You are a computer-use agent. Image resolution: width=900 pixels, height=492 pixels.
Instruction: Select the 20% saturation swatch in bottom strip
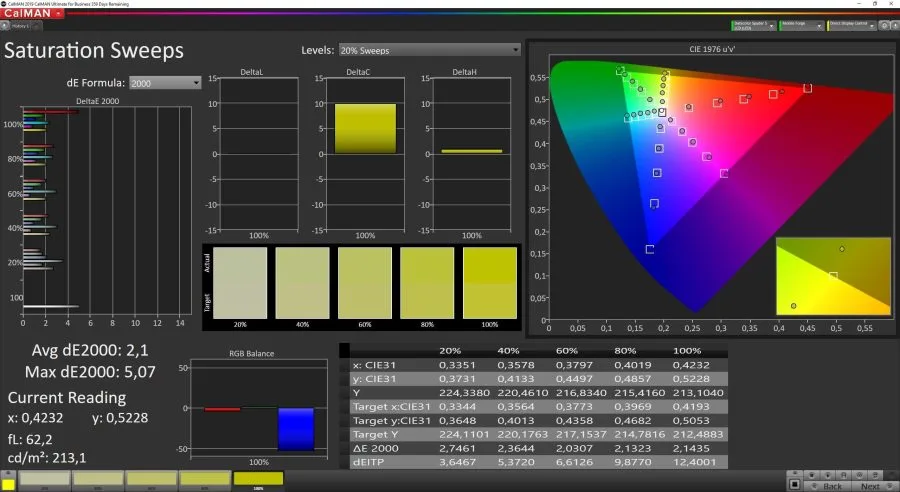click(44, 479)
